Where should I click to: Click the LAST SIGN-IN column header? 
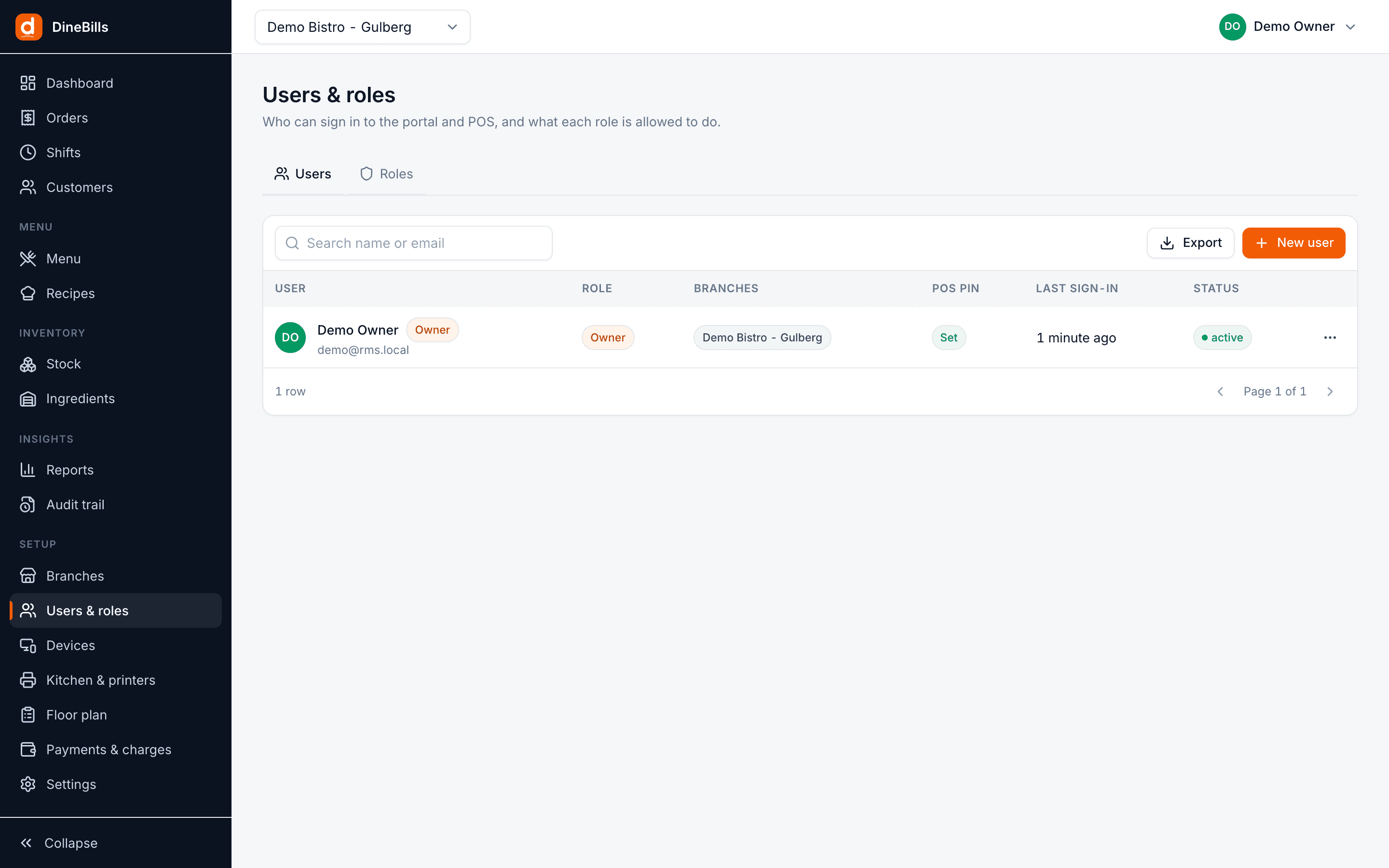click(x=1077, y=288)
